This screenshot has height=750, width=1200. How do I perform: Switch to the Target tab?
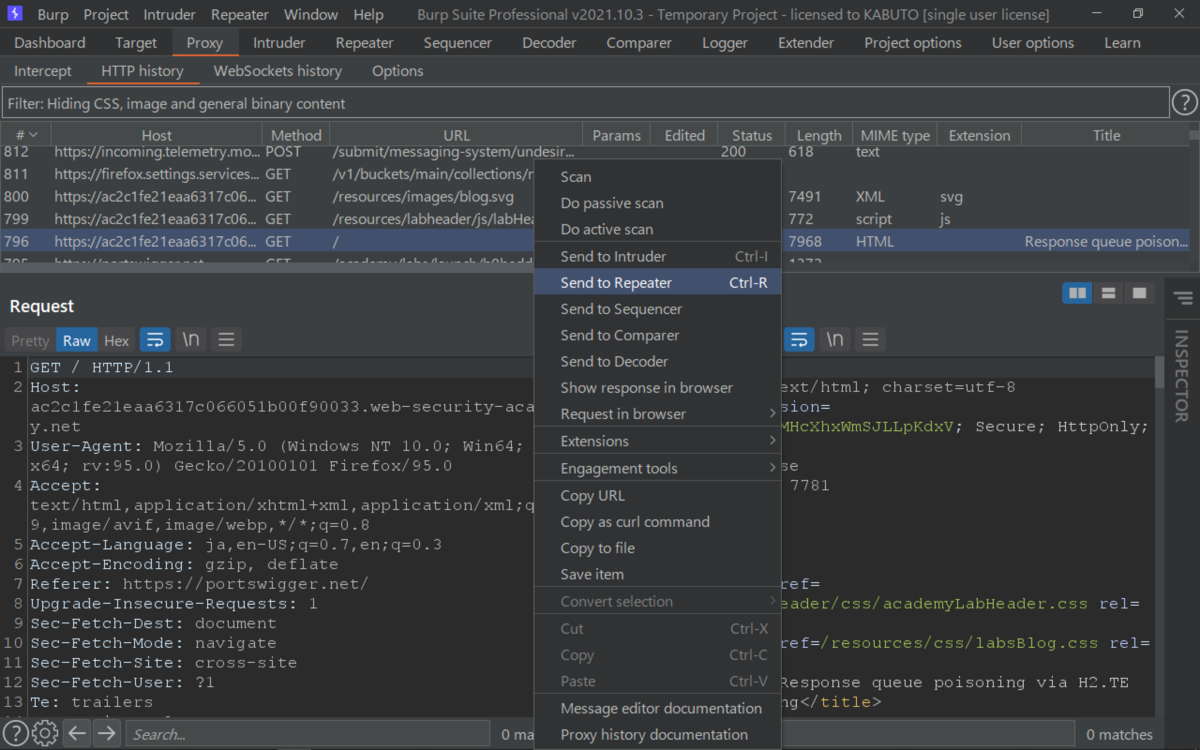click(136, 43)
